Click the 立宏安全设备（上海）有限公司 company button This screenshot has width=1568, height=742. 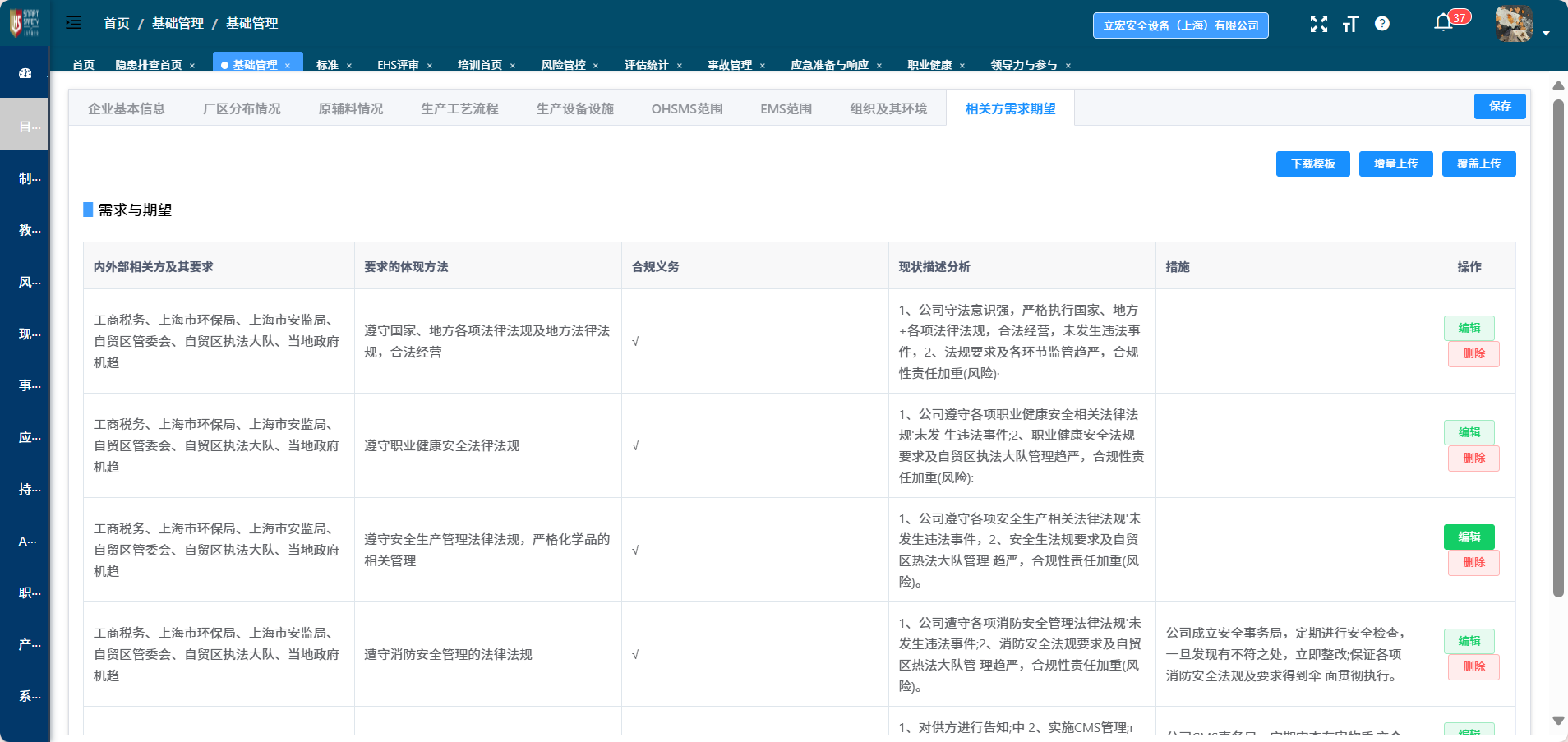click(1181, 25)
